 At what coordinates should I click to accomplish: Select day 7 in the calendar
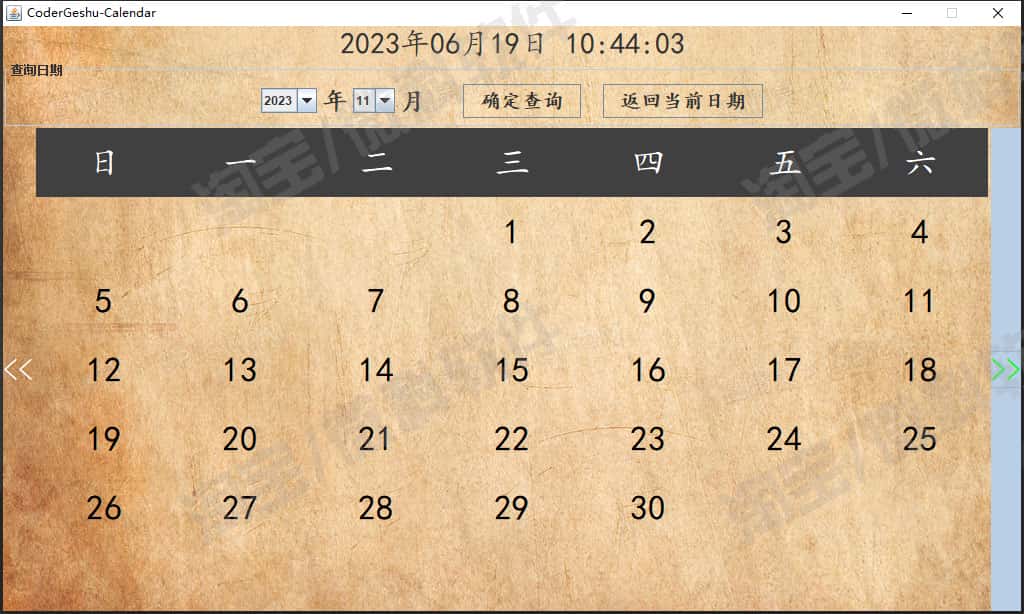coord(376,301)
